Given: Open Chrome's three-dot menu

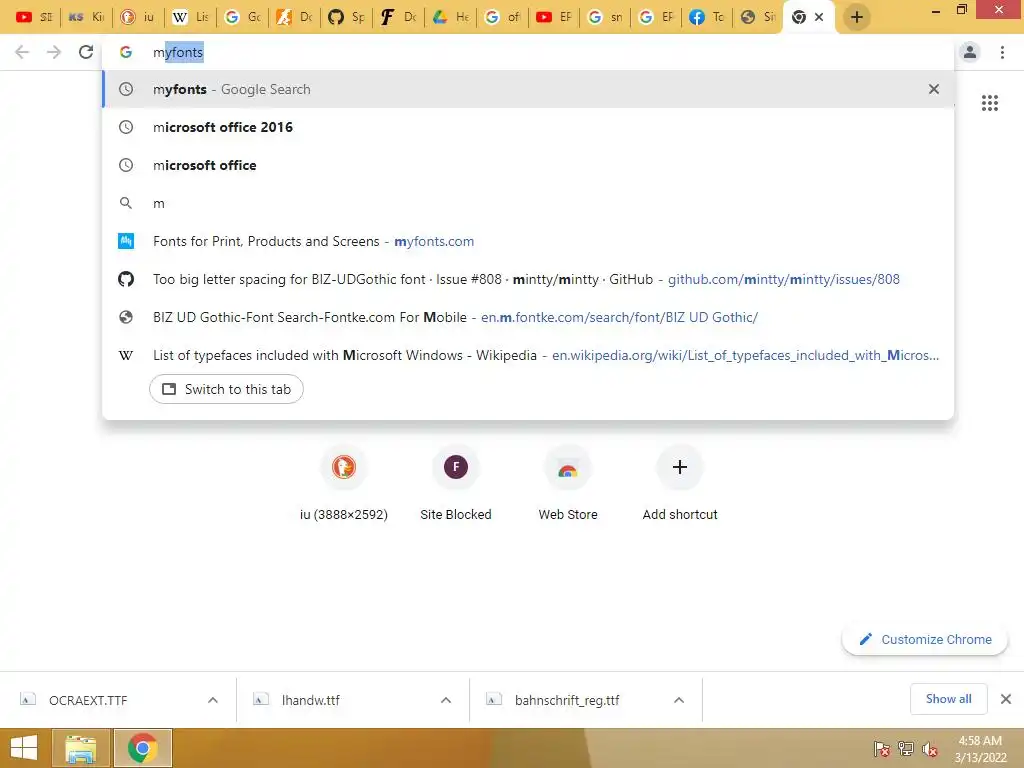Looking at the screenshot, I should (1002, 52).
